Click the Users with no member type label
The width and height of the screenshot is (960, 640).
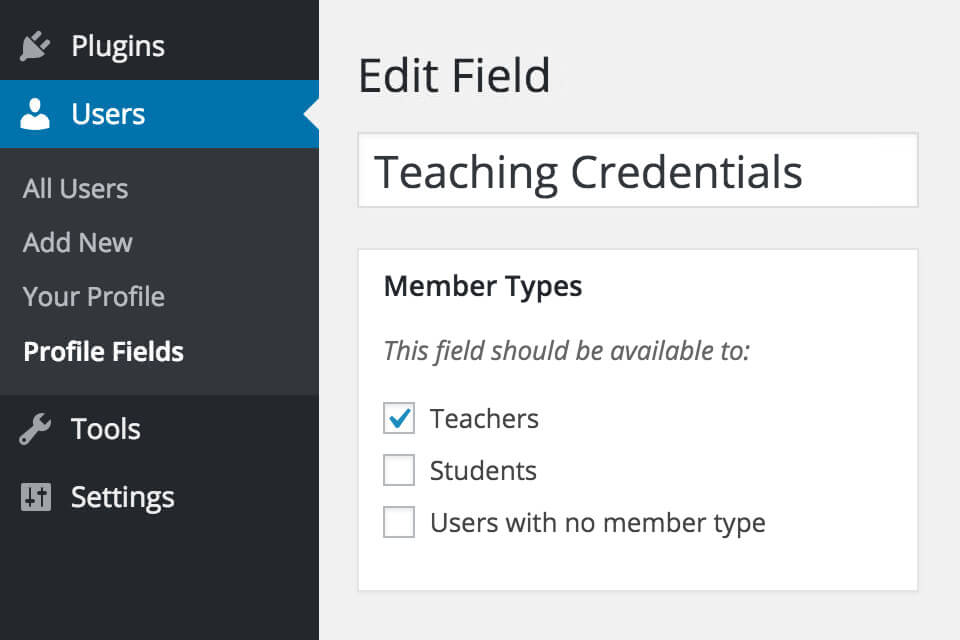tap(598, 523)
